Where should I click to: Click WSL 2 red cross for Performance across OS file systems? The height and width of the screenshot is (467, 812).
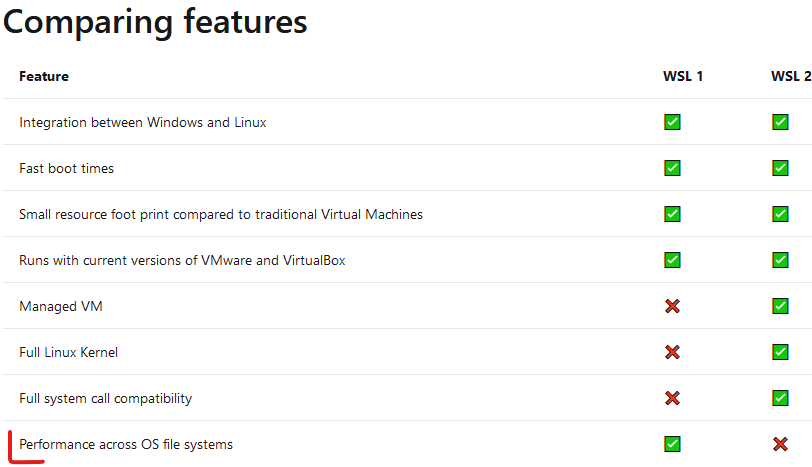[x=780, y=444]
